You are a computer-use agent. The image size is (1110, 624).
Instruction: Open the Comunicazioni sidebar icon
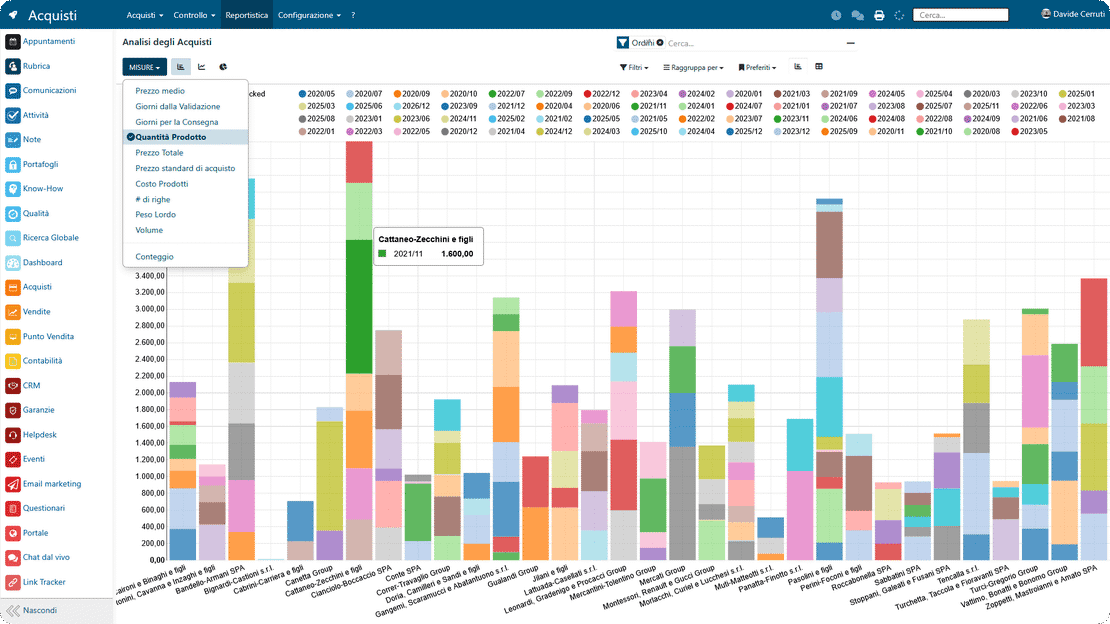pos(12,91)
